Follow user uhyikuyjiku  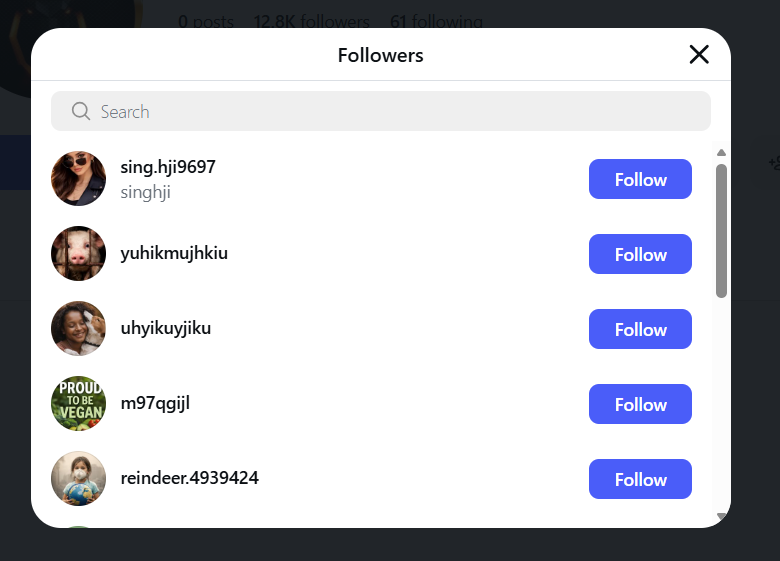point(640,329)
